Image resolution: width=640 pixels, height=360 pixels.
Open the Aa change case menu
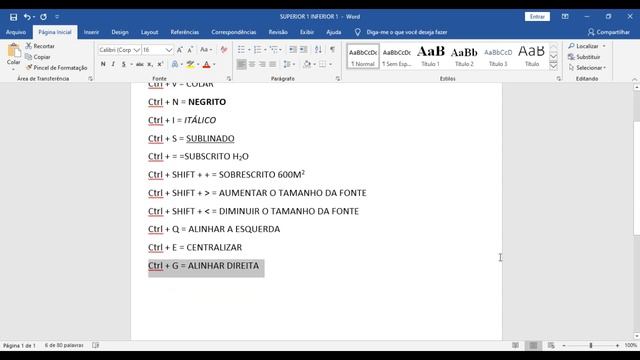pos(206,50)
